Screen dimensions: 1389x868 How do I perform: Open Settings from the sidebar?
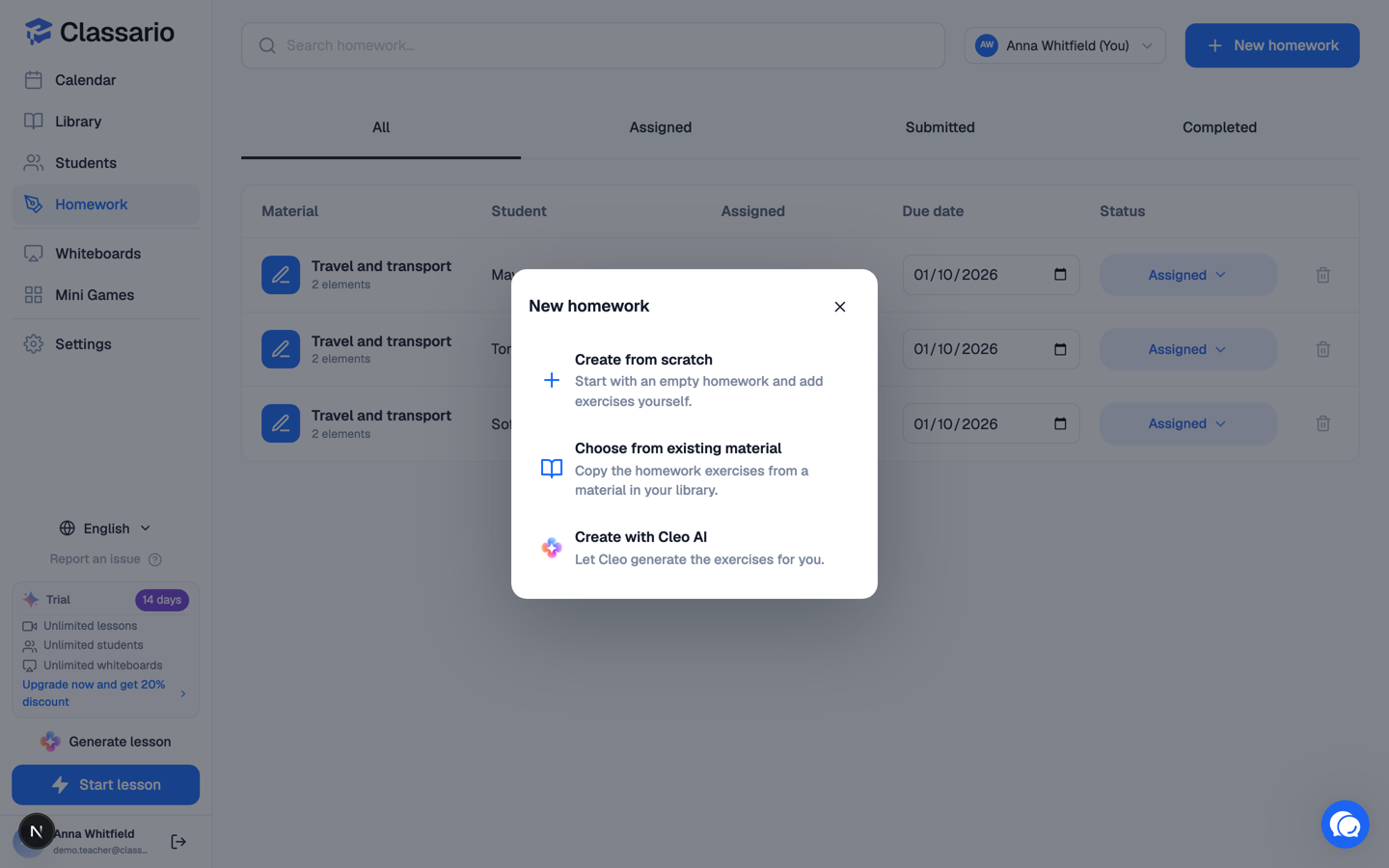click(105, 344)
